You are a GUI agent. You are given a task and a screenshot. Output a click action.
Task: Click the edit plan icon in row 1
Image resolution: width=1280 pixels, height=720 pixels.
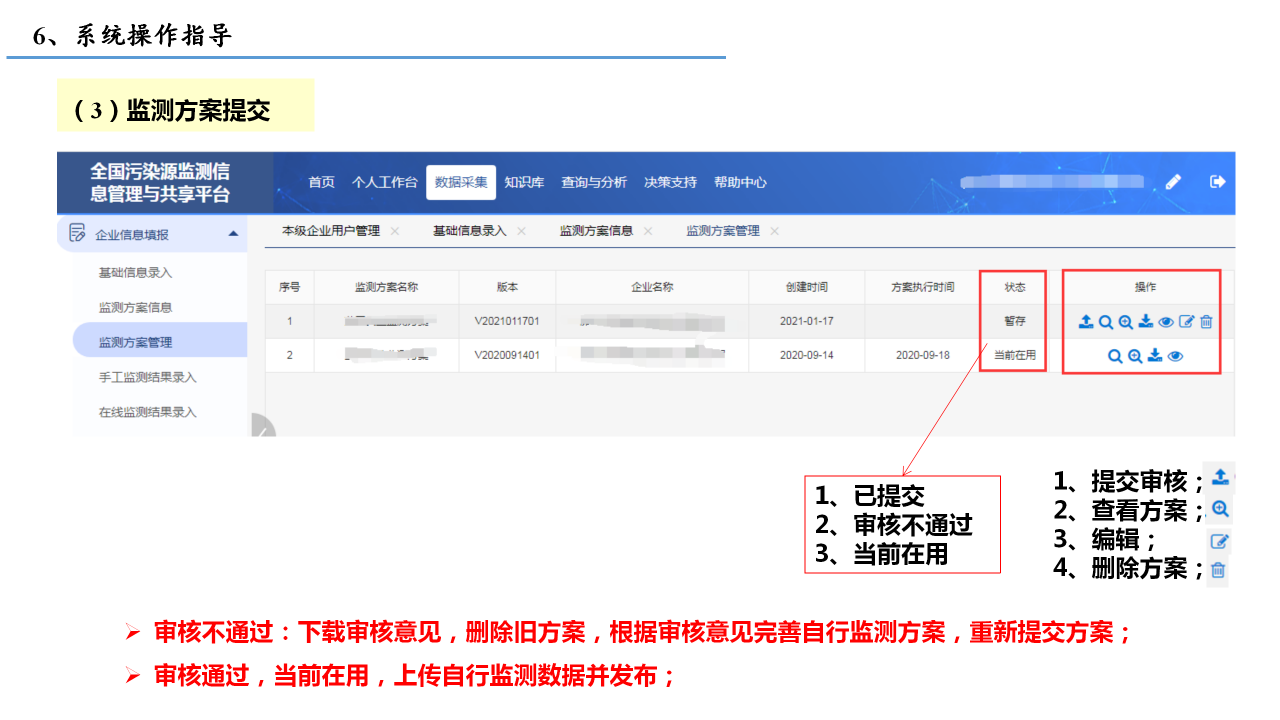point(1187,322)
